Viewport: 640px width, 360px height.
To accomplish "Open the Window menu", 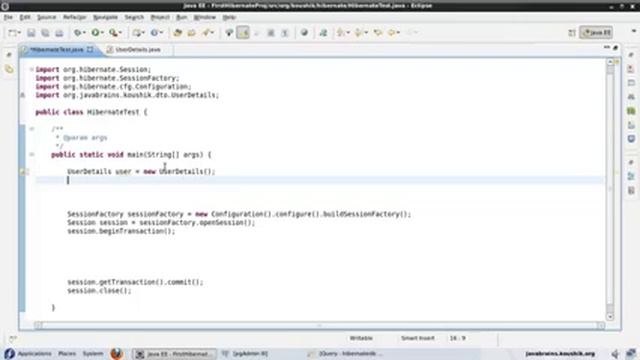I will pyautogui.click(x=204, y=17).
